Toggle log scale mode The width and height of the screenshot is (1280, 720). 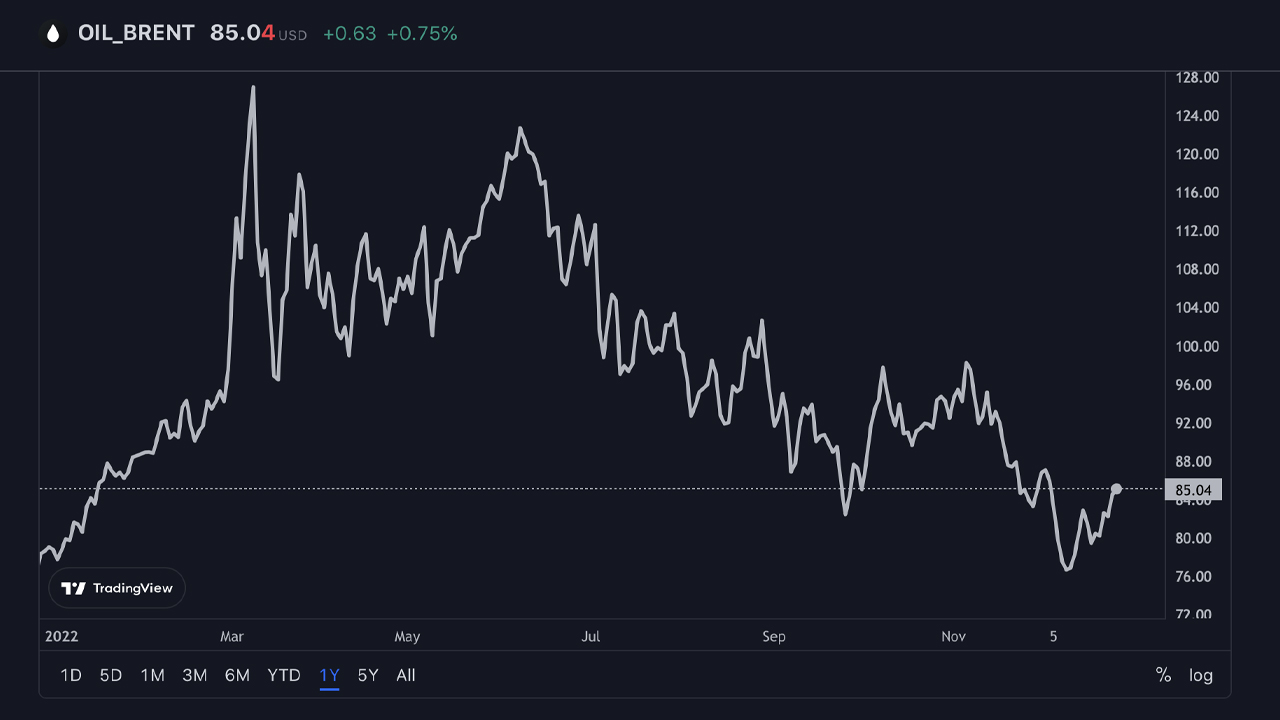tap(1201, 675)
